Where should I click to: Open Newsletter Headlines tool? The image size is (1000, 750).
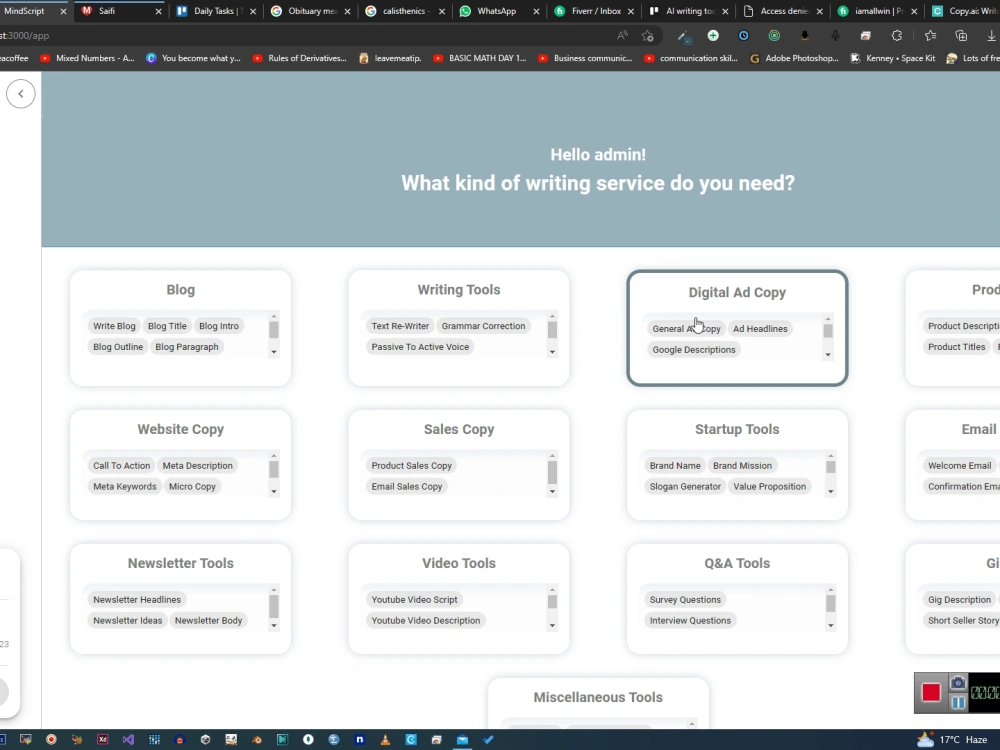pos(137,599)
